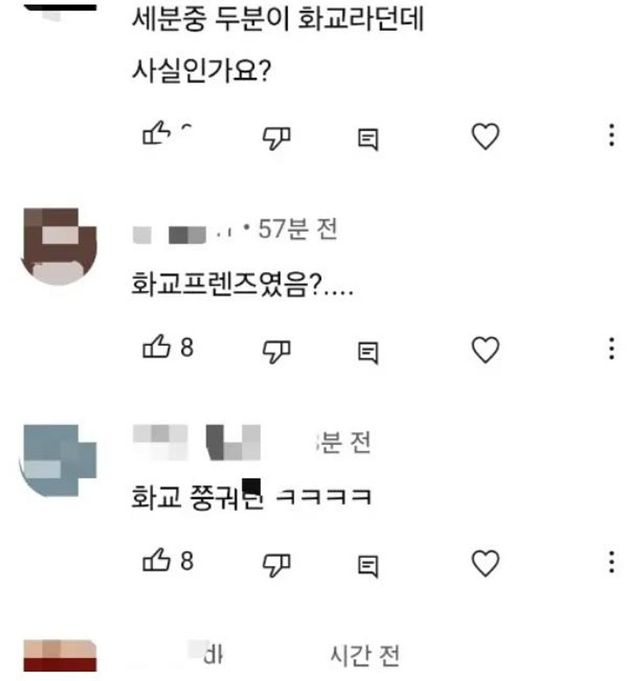Open replies on the '사실인가요?' comment
The image size is (640, 681).
[368, 139]
